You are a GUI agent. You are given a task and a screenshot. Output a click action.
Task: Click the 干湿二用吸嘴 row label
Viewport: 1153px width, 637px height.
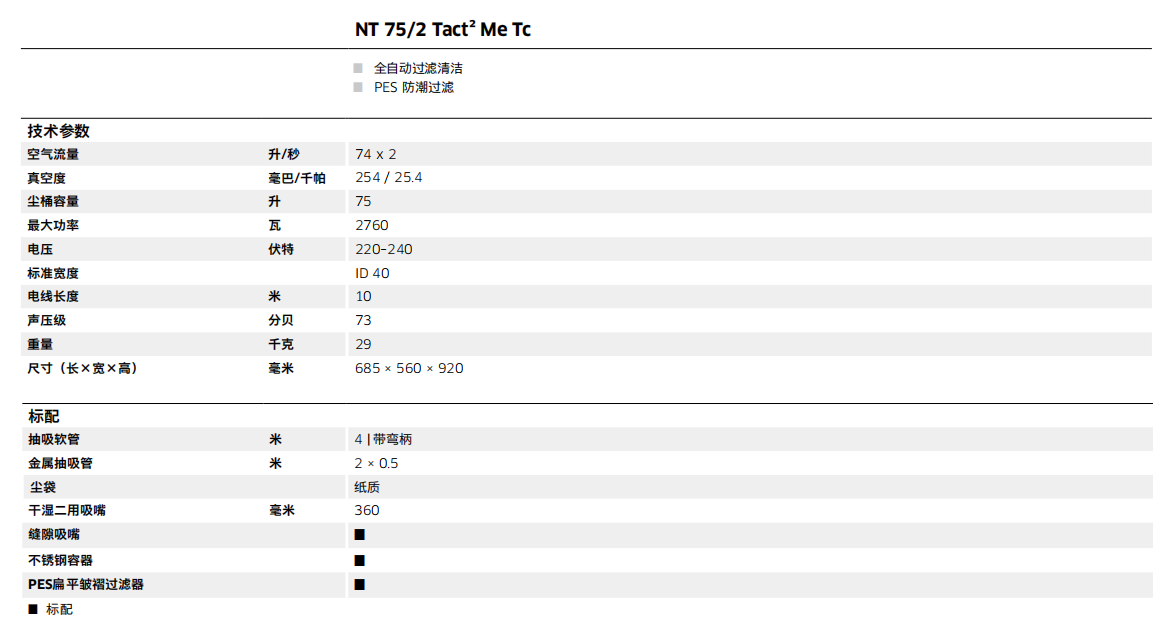[x=66, y=510]
